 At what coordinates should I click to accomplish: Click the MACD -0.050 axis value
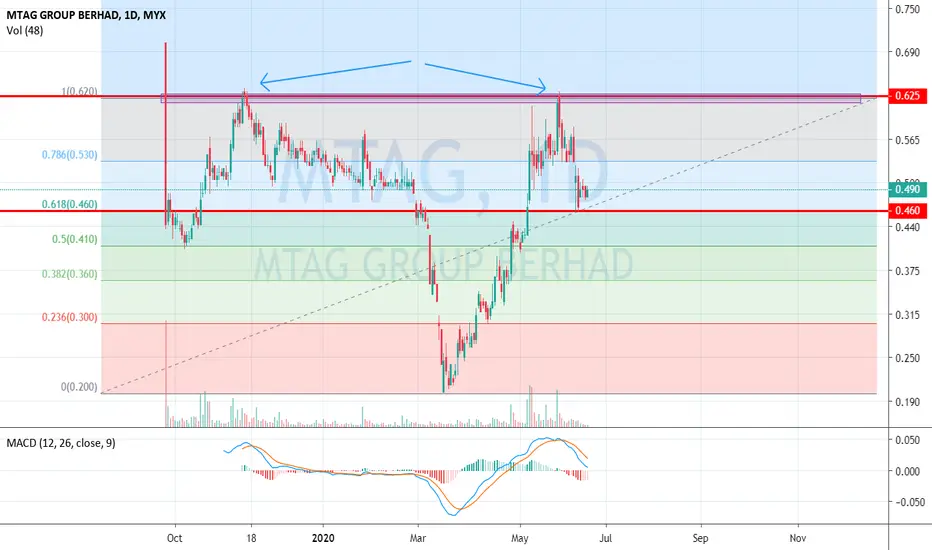pos(908,502)
